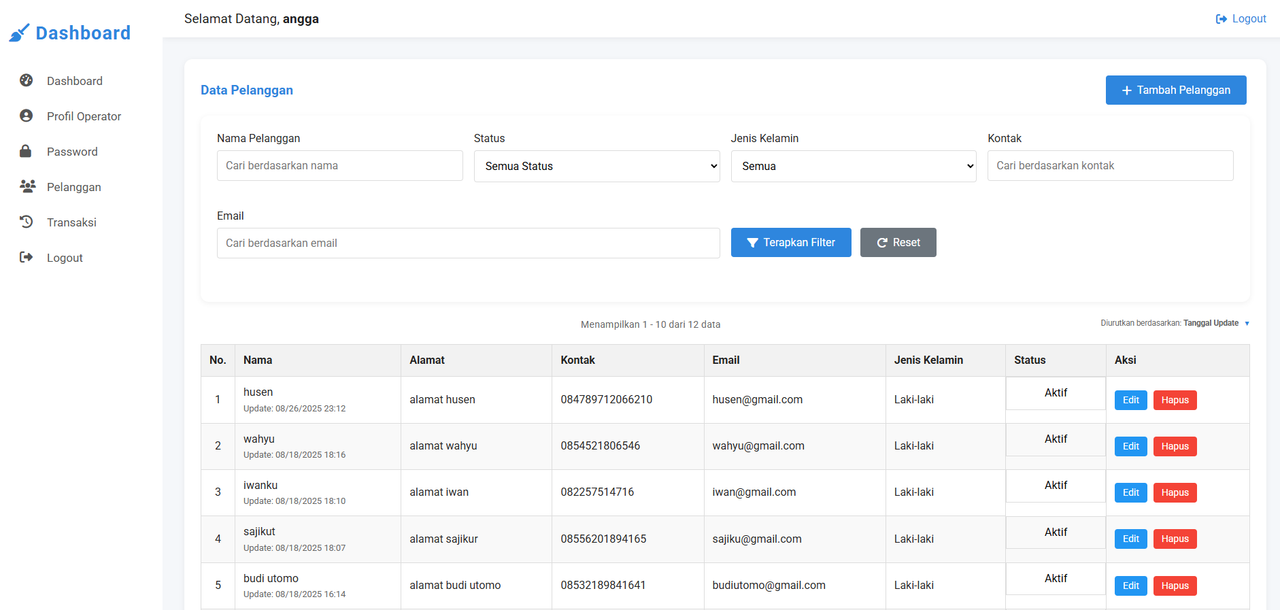Edit the budi utomo customer row
The height and width of the screenshot is (610, 1280).
click(x=1131, y=586)
